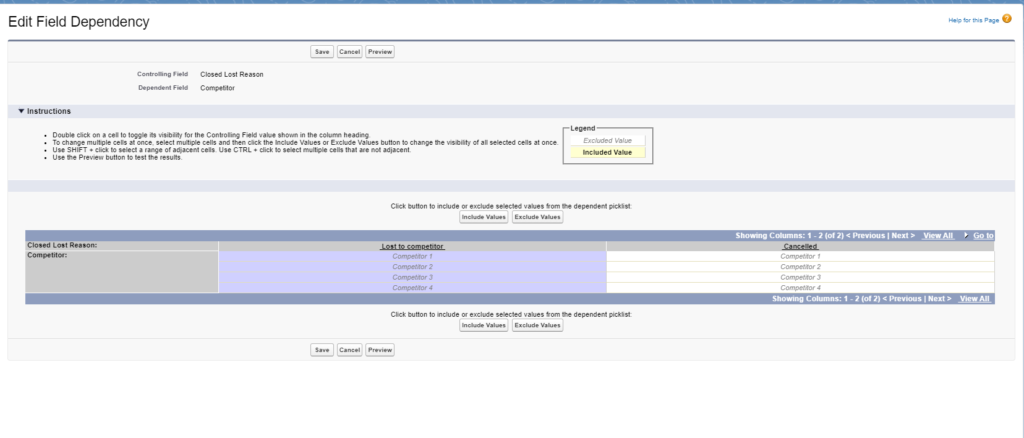Click Include Values above the table
This screenshot has height=438, width=1024.
tap(483, 217)
